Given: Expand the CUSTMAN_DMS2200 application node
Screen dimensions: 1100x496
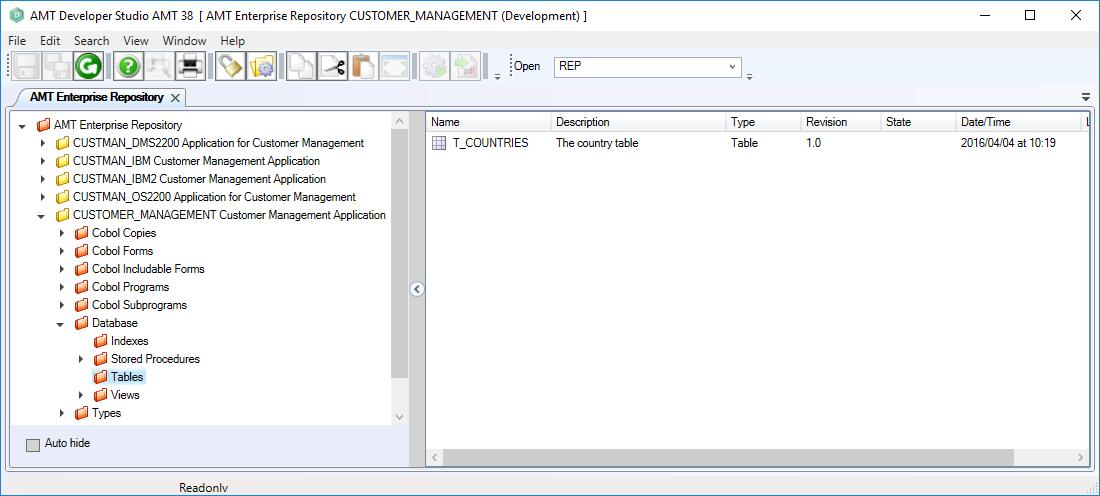Looking at the screenshot, I should pos(43,143).
